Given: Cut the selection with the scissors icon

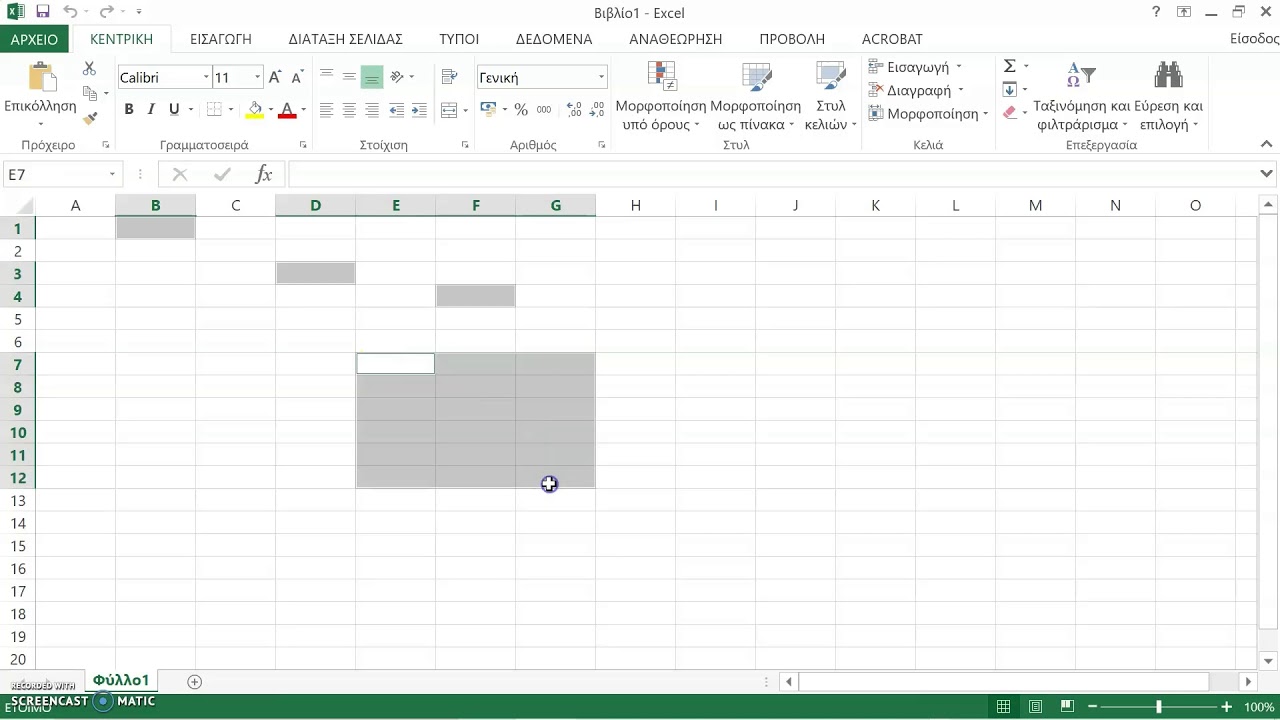Looking at the screenshot, I should click(x=89, y=68).
